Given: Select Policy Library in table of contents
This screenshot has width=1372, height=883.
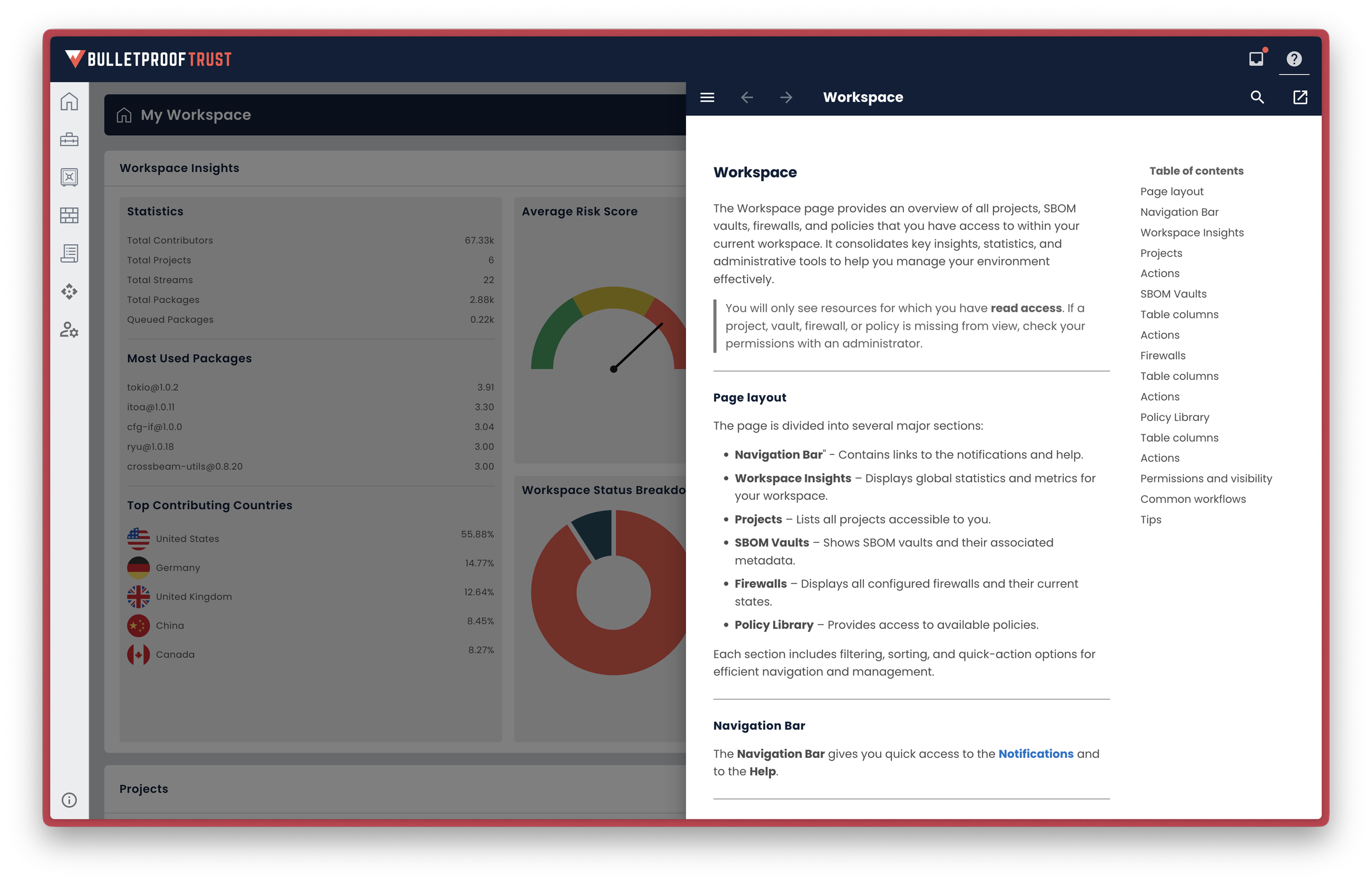Looking at the screenshot, I should click(x=1174, y=417).
